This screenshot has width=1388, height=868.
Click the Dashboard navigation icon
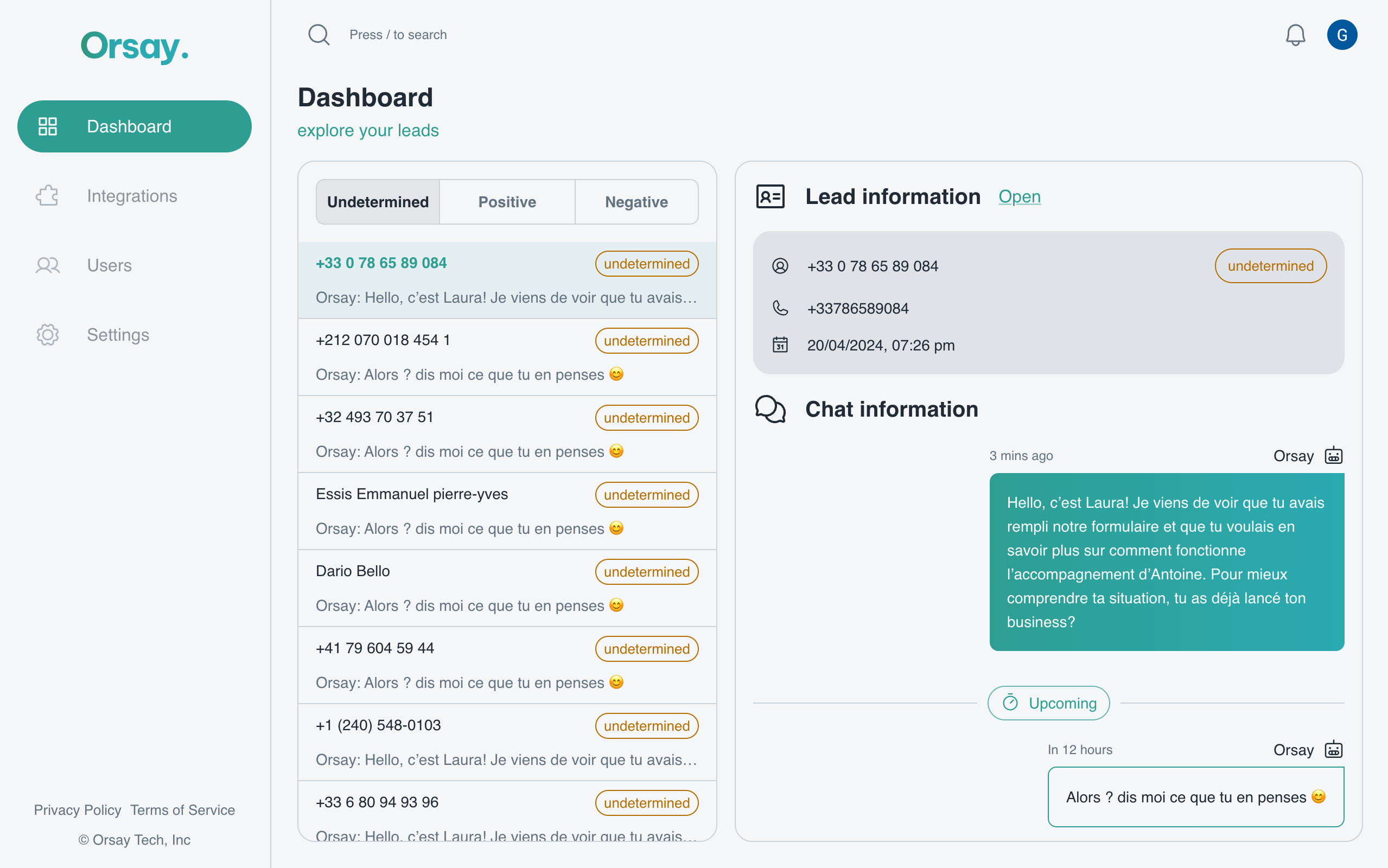tap(47, 126)
